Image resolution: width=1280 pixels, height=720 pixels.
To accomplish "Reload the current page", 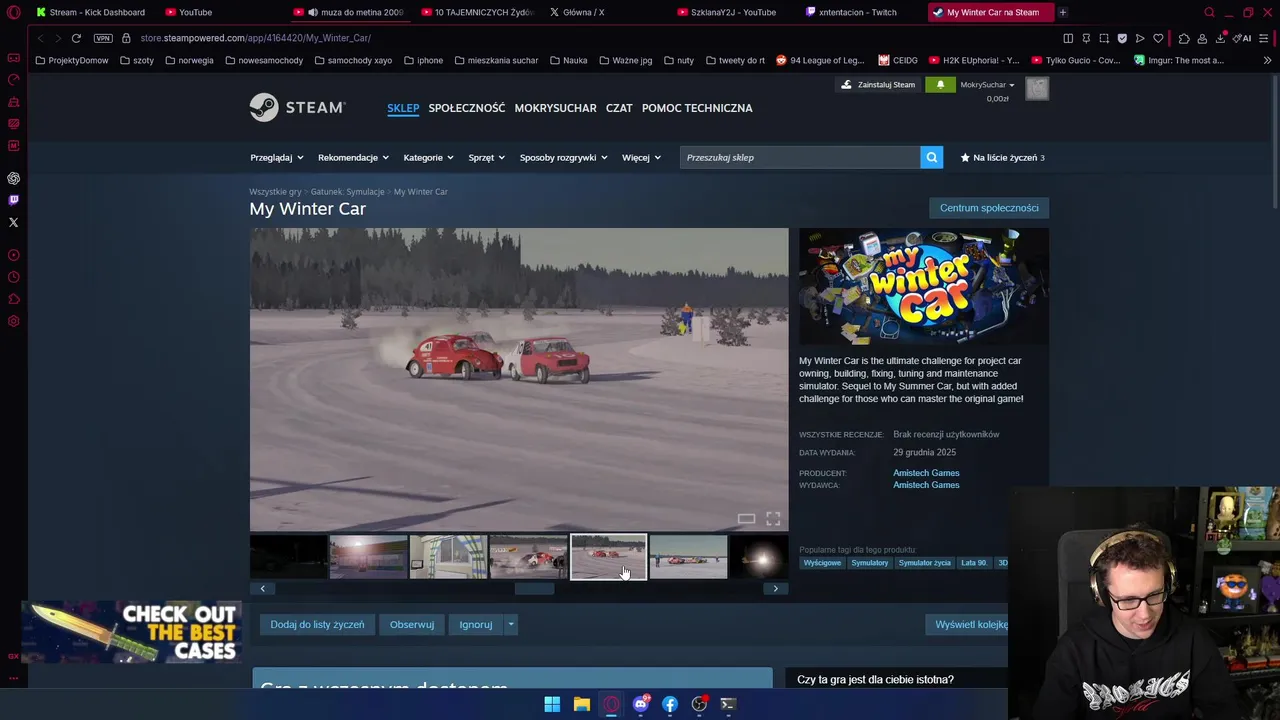I will click(76, 38).
